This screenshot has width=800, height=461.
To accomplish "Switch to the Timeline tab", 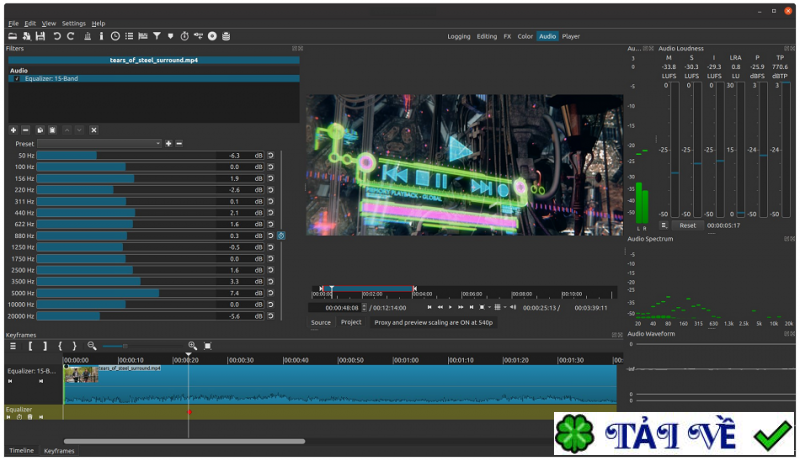I will click(x=21, y=451).
